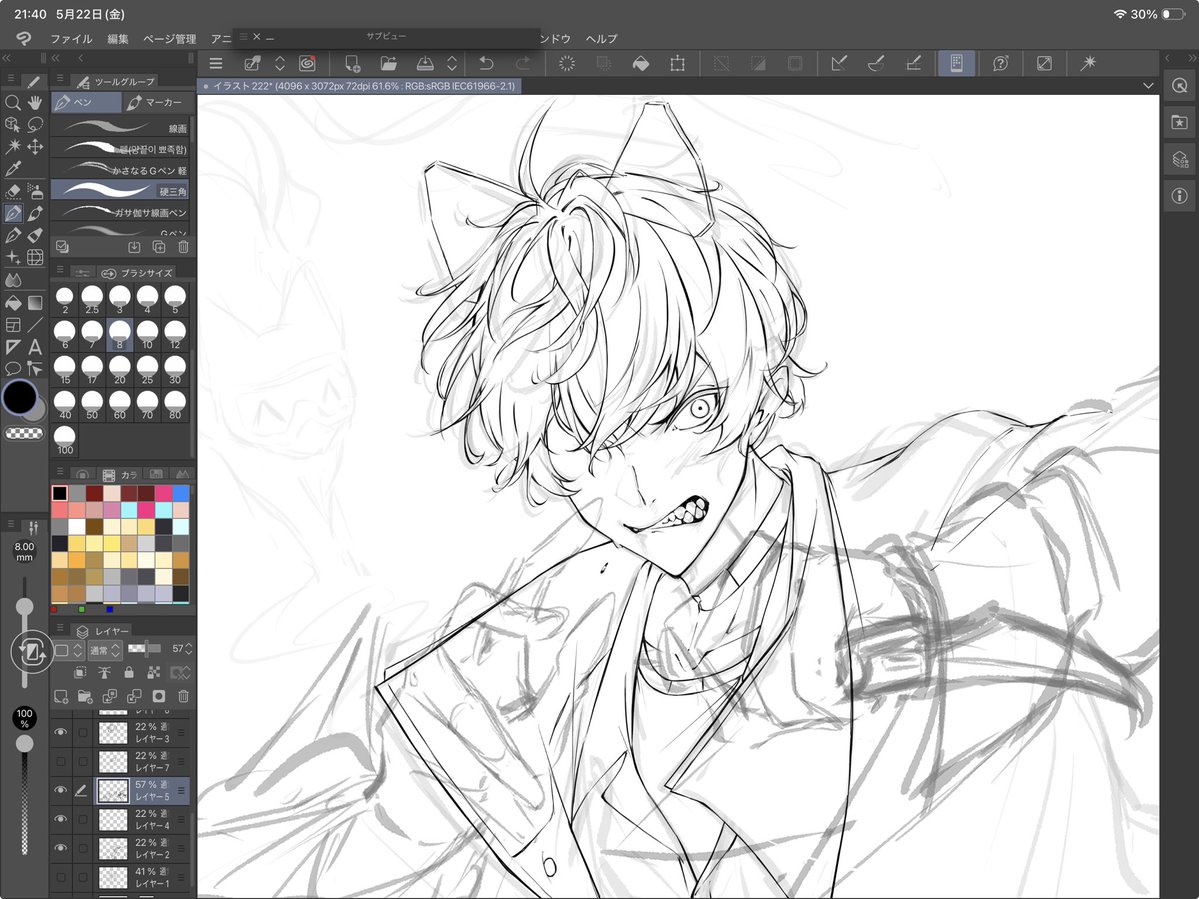1199x899 pixels.
Task: Open ヘルプ menu
Action: tap(601, 38)
